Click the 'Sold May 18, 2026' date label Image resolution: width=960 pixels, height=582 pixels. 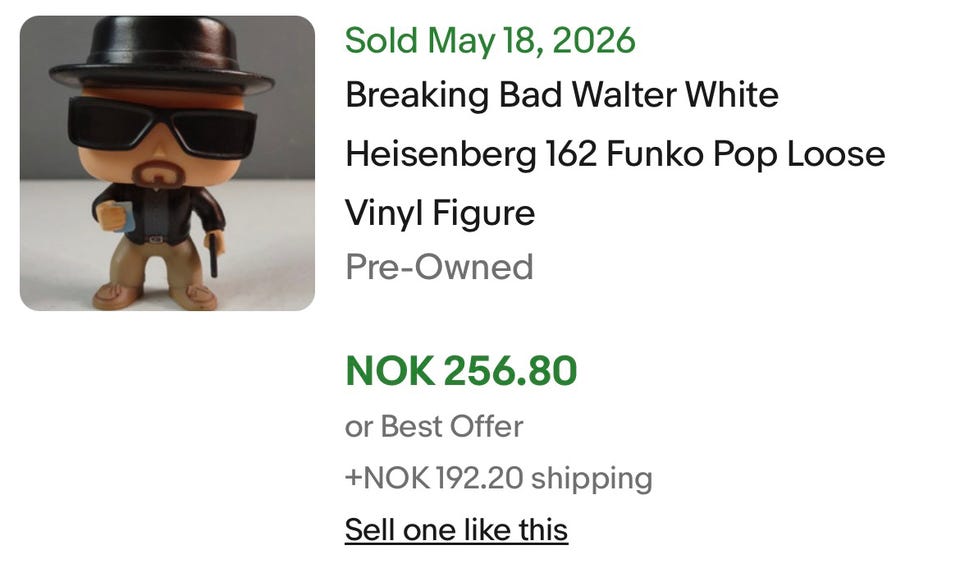[490, 41]
